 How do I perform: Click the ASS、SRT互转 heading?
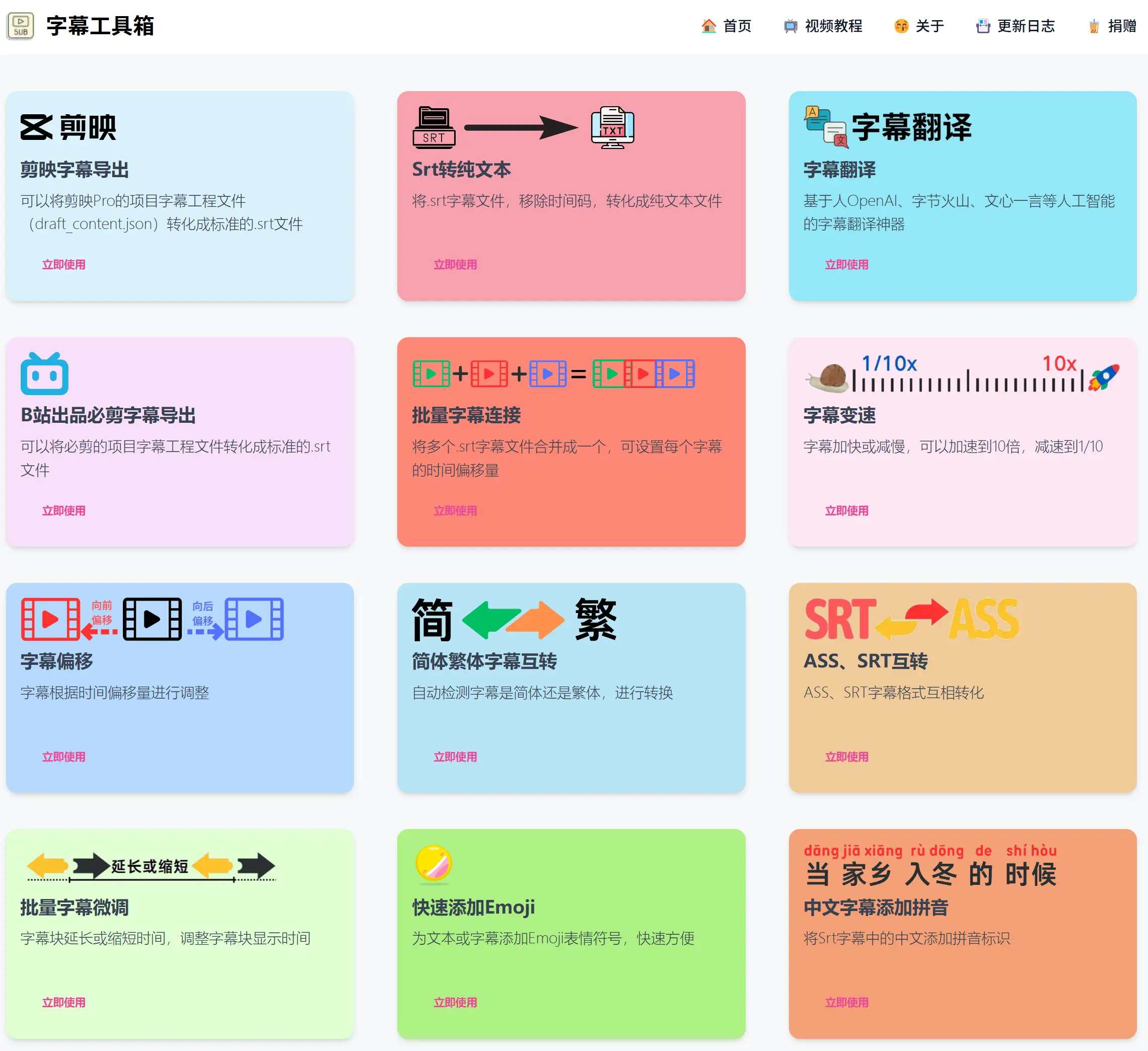866,661
